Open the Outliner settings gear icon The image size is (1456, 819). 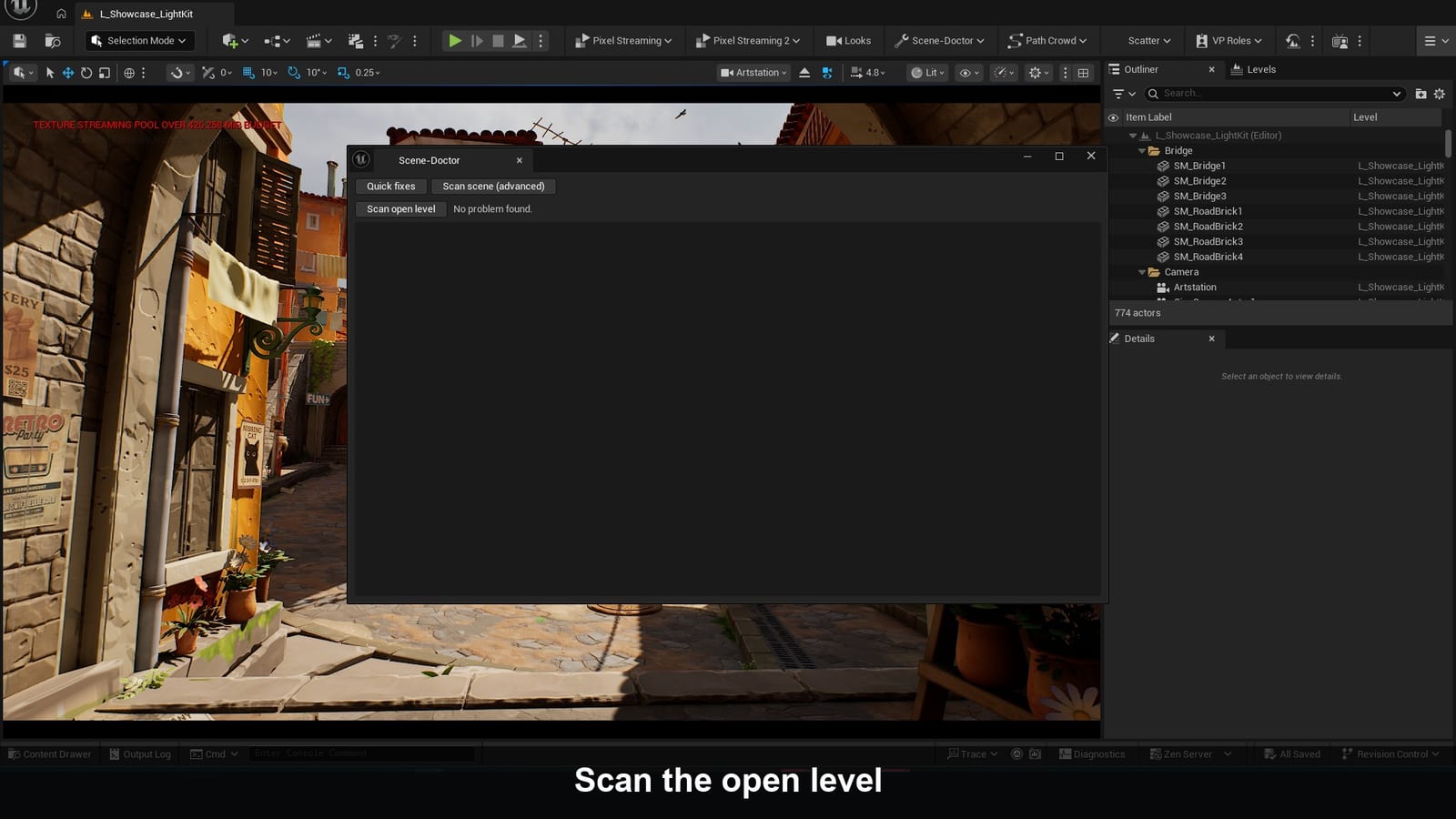1440,94
